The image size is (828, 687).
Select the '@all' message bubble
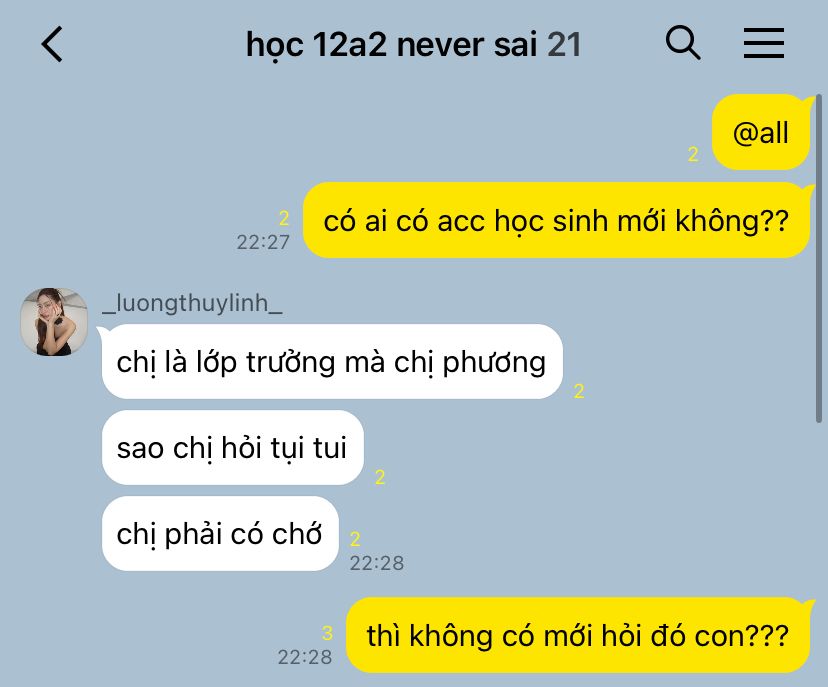761,132
